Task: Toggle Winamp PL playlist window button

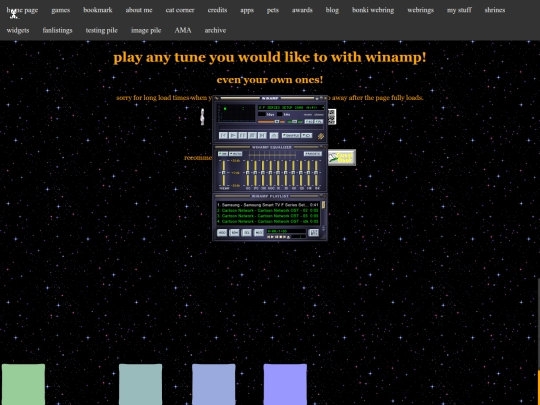Action: coord(319,122)
